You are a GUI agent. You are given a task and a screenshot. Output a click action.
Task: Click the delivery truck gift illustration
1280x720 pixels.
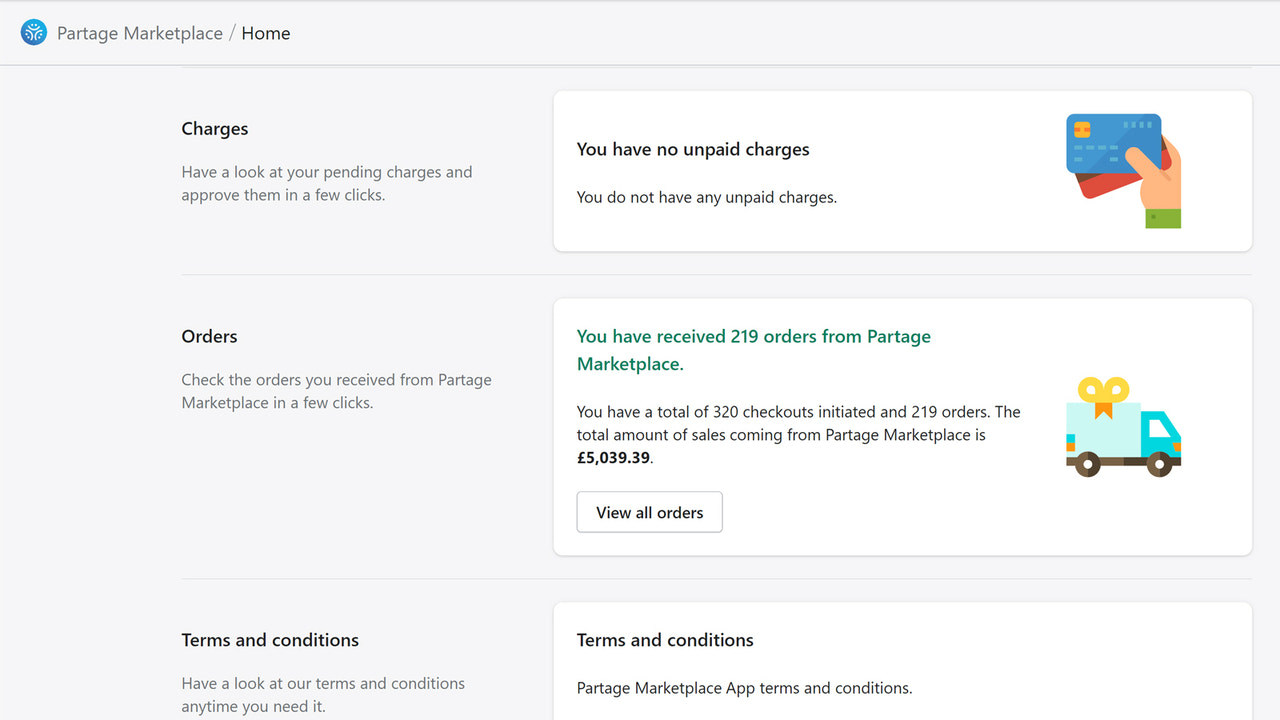point(1122,428)
